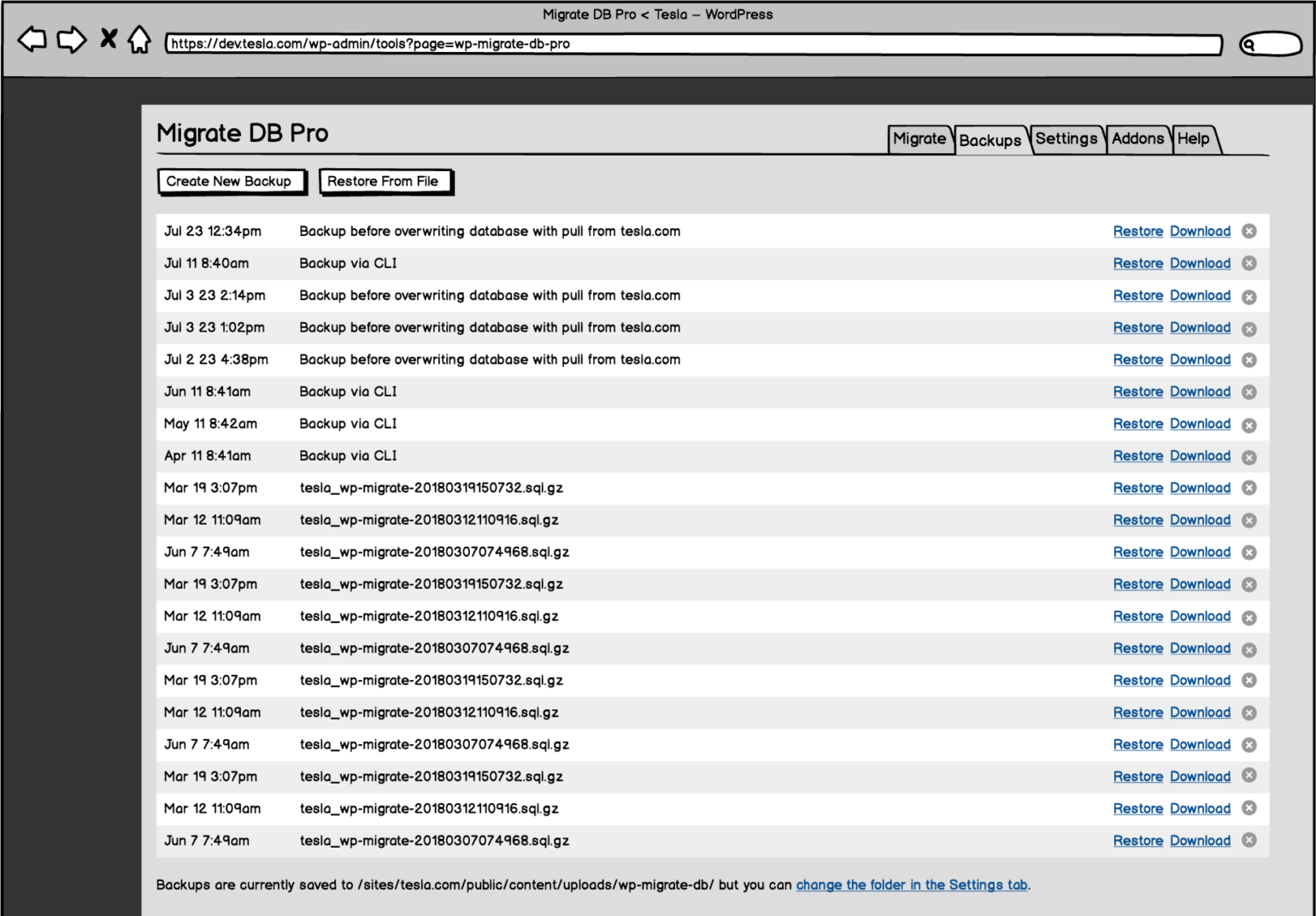Go to the Addons tab
Viewport: 1316px width, 916px height.
(1137, 138)
